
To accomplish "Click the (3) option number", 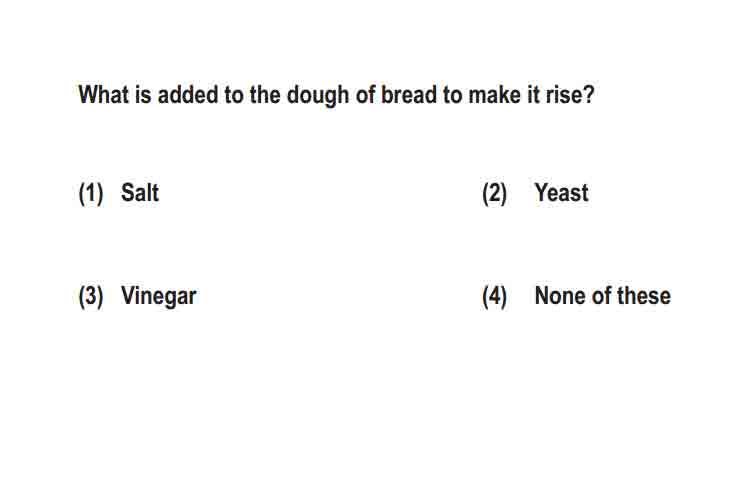I will (x=91, y=296).
